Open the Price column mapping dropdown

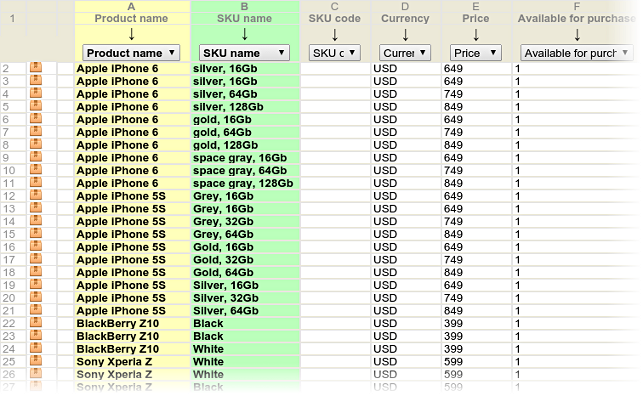click(476, 53)
